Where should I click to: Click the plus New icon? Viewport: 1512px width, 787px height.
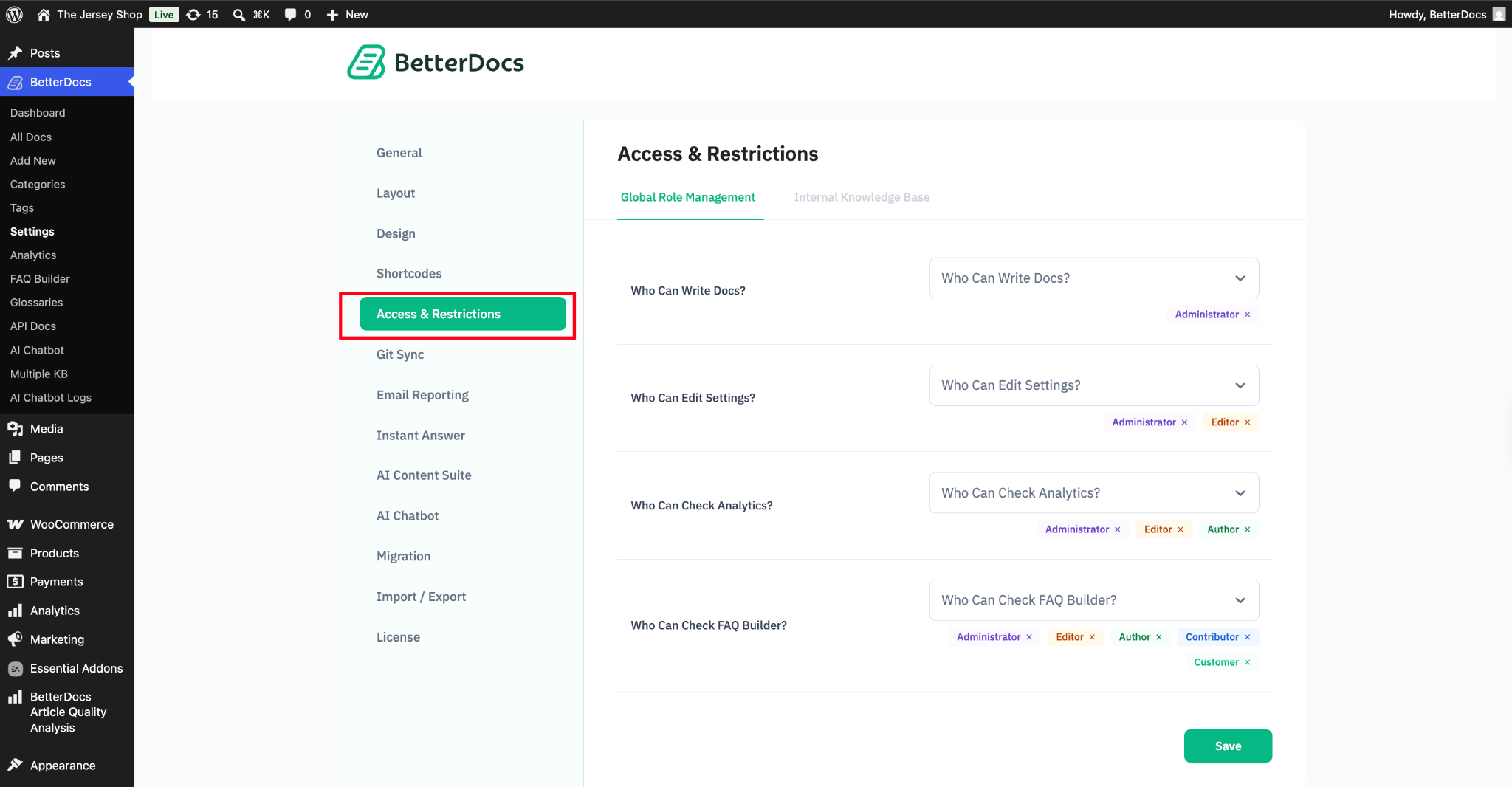tap(332, 15)
